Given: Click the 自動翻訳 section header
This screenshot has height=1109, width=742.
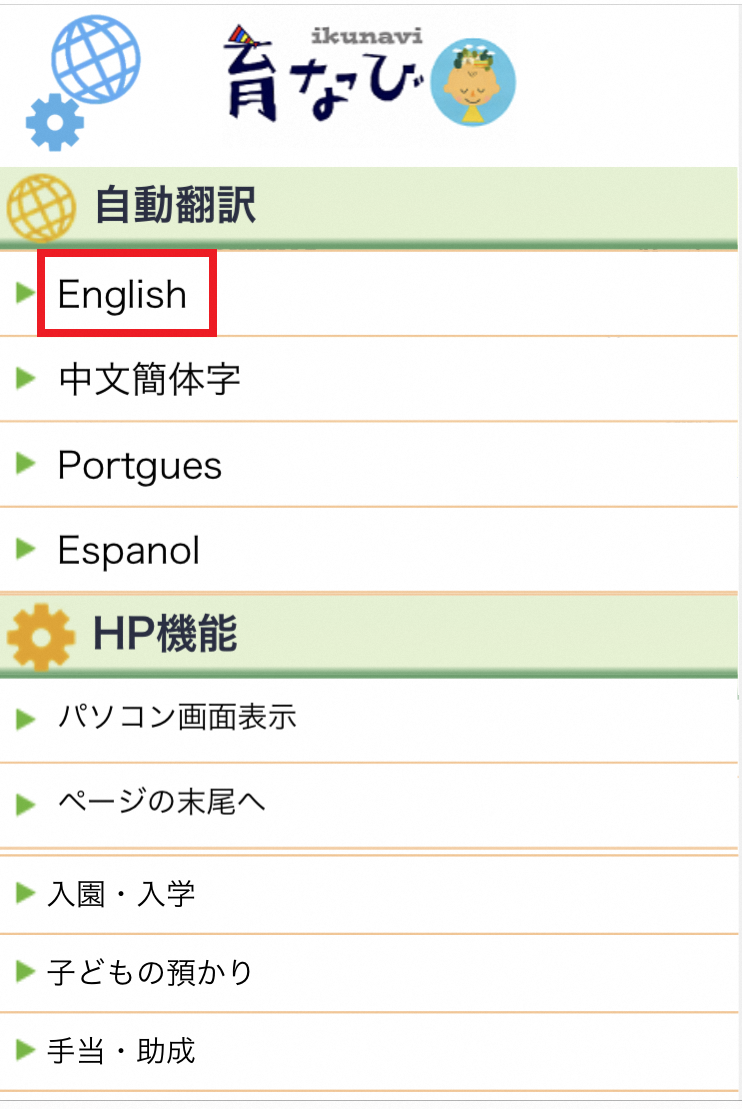Looking at the screenshot, I should coord(176,207).
